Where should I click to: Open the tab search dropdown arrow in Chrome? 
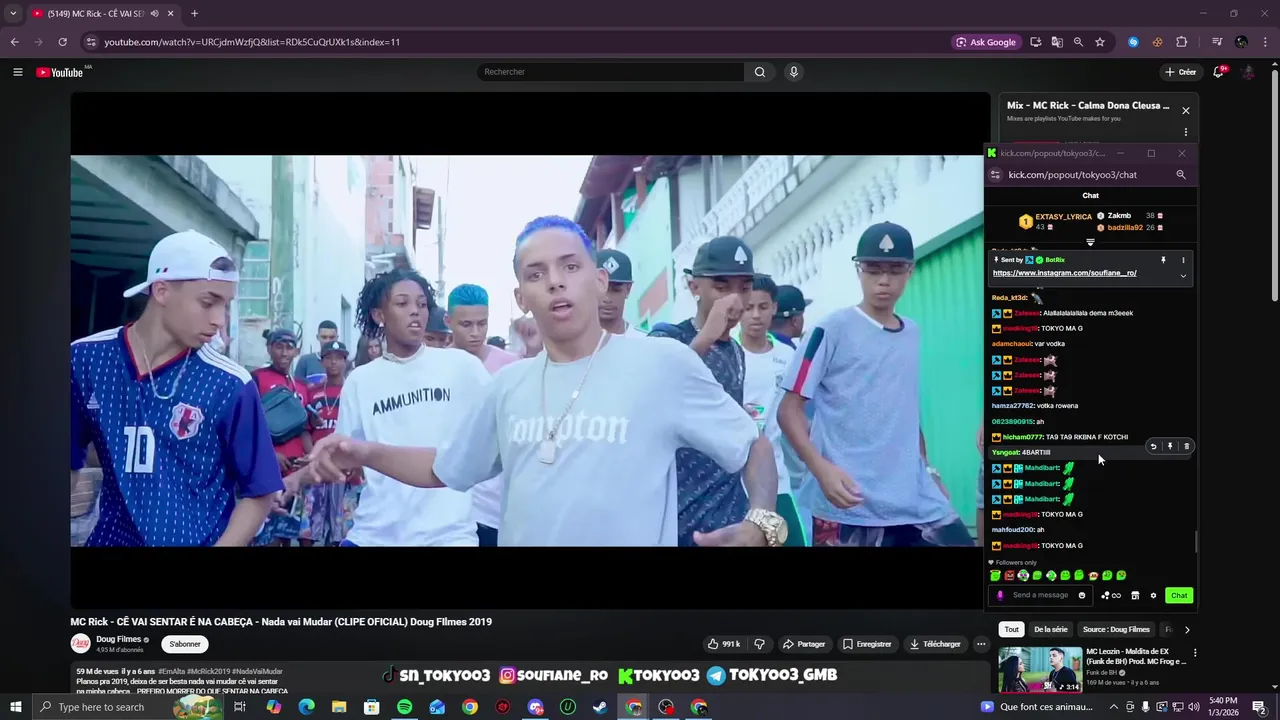click(13, 14)
